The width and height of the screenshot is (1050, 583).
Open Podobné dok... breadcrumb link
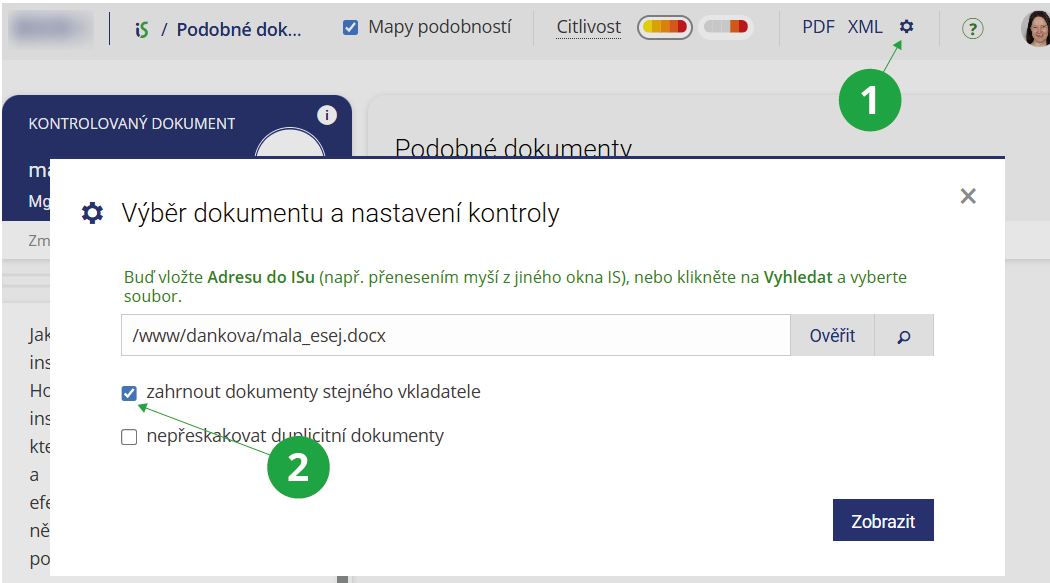tap(239, 29)
